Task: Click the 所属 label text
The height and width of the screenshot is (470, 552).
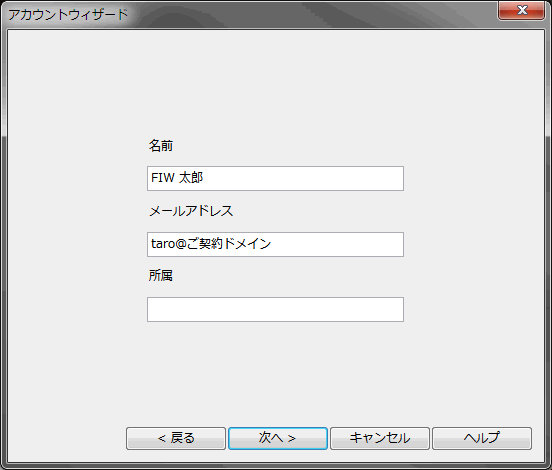Action: (x=161, y=276)
